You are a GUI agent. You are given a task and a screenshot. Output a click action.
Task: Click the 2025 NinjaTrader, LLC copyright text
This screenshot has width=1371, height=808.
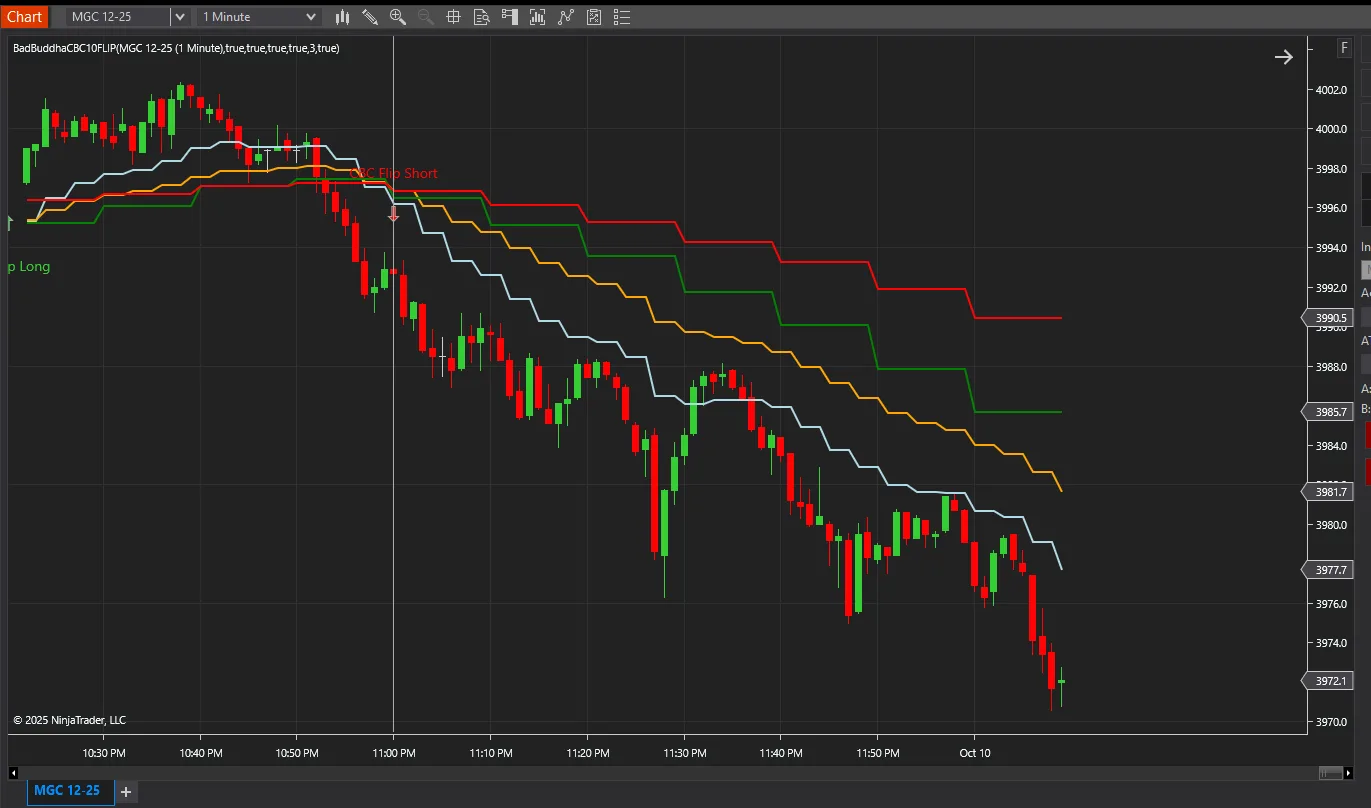tap(69, 720)
